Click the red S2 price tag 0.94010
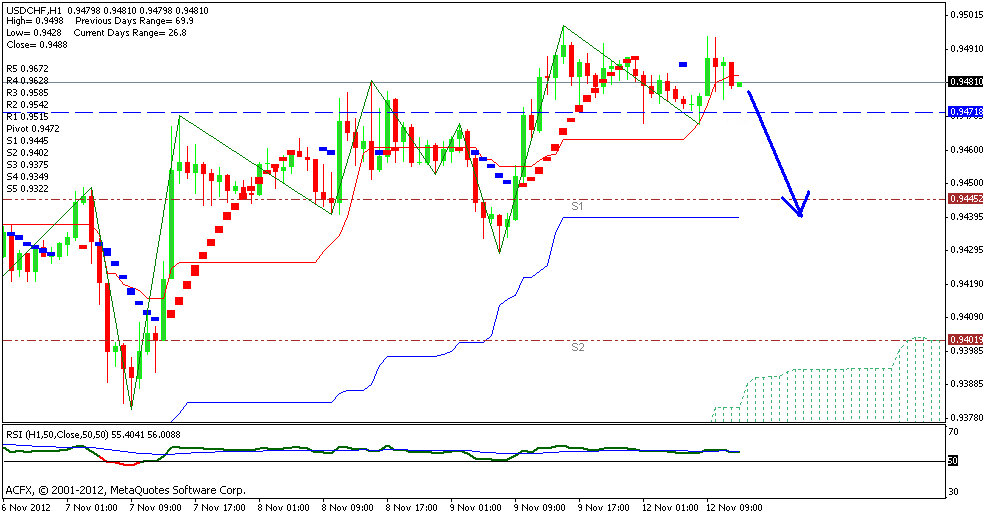The height and width of the screenshot is (515, 983). pos(963,340)
